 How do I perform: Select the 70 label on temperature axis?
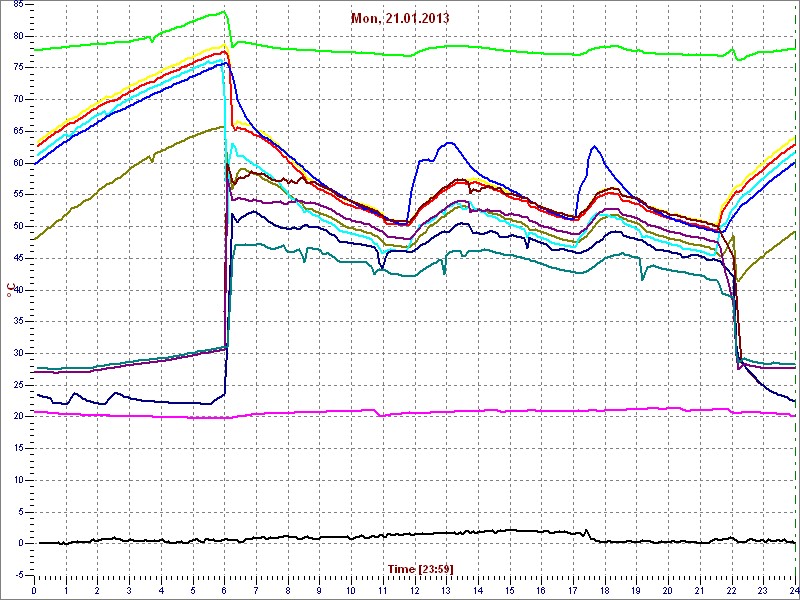coord(18,99)
